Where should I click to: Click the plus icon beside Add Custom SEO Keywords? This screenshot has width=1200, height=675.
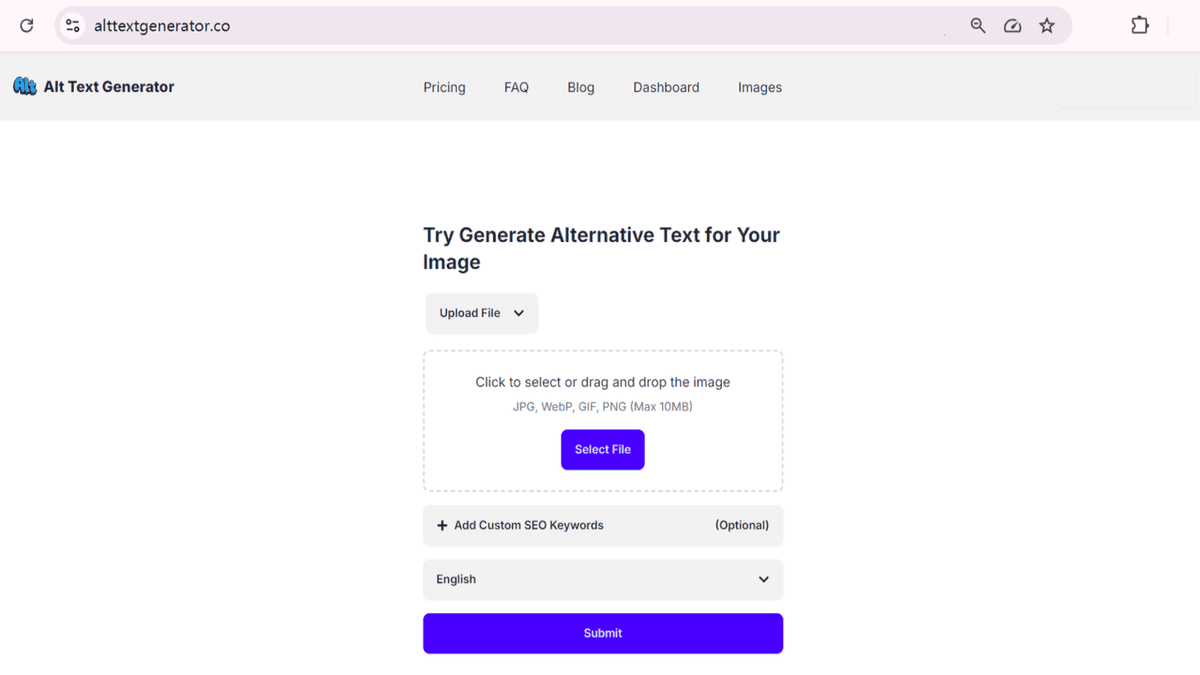click(x=441, y=525)
